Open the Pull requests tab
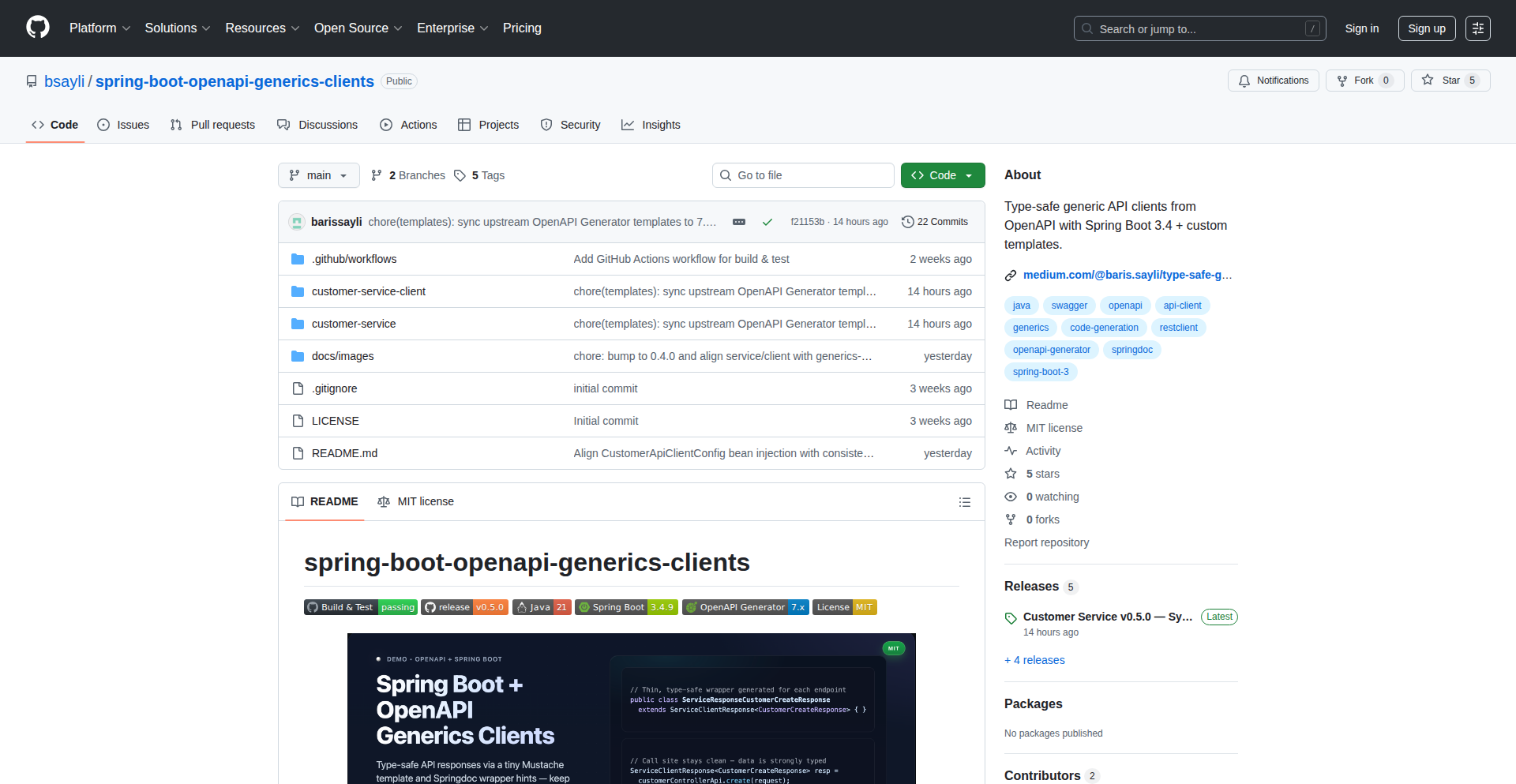Viewport: 1516px width, 784px height. click(x=212, y=125)
